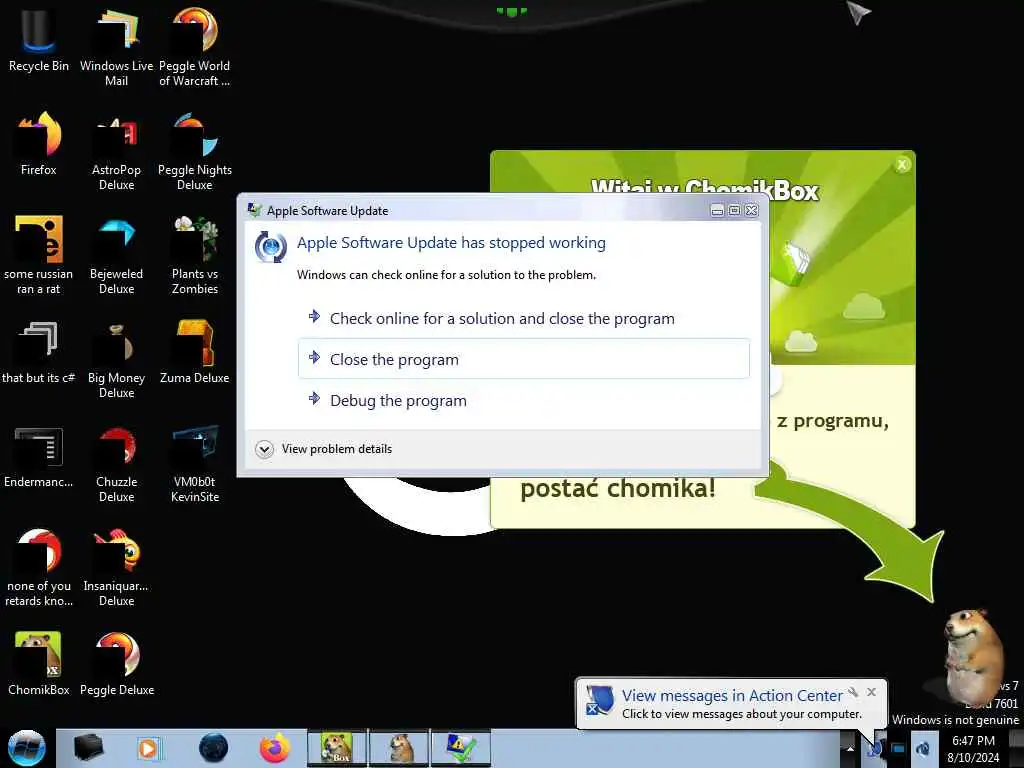Viewport: 1024px width, 768px height.
Task: Select the Peggle World of Warcraft icon
Action: (195, 46)
